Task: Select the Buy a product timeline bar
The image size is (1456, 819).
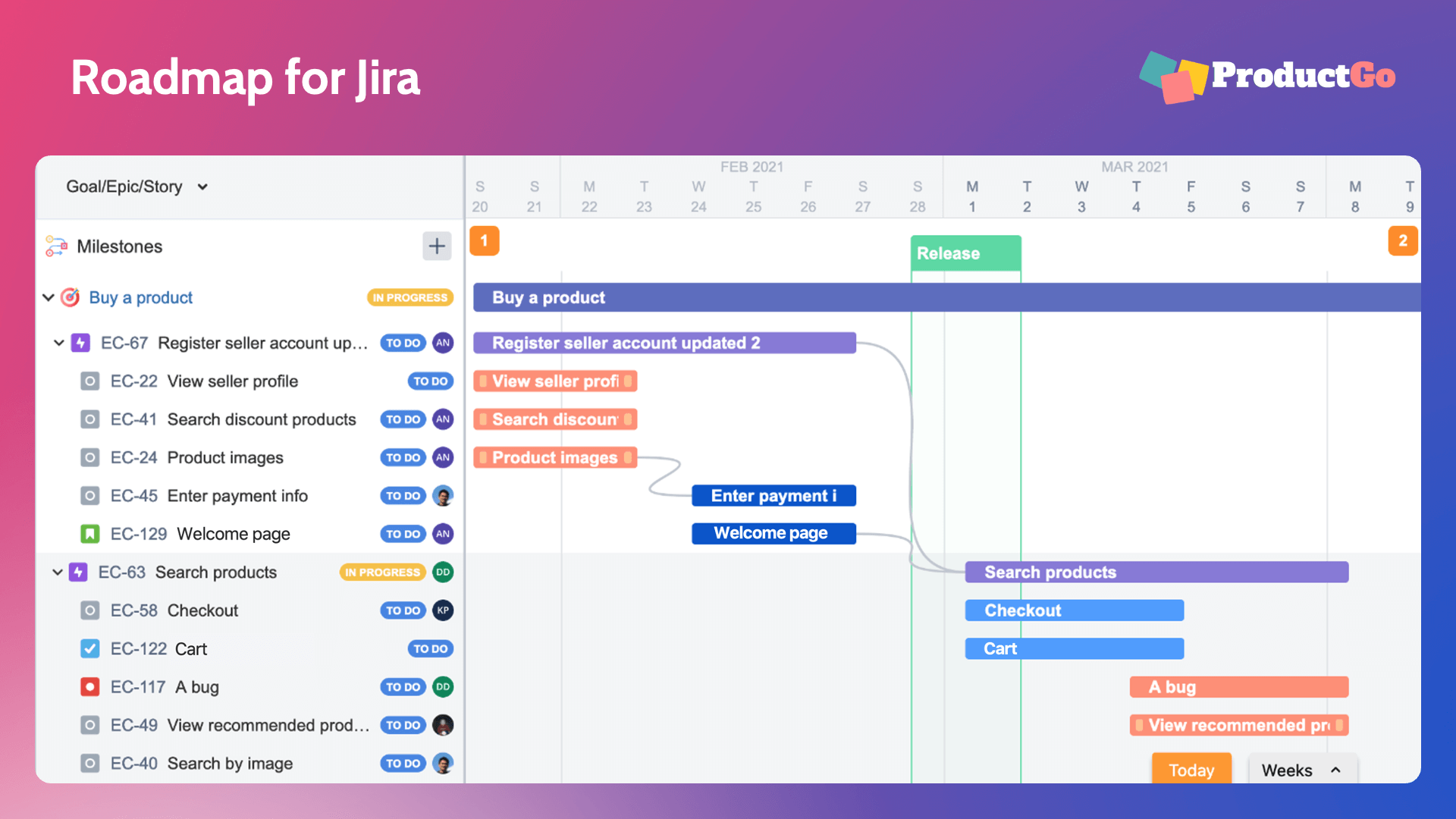Action: coord(946,297)
